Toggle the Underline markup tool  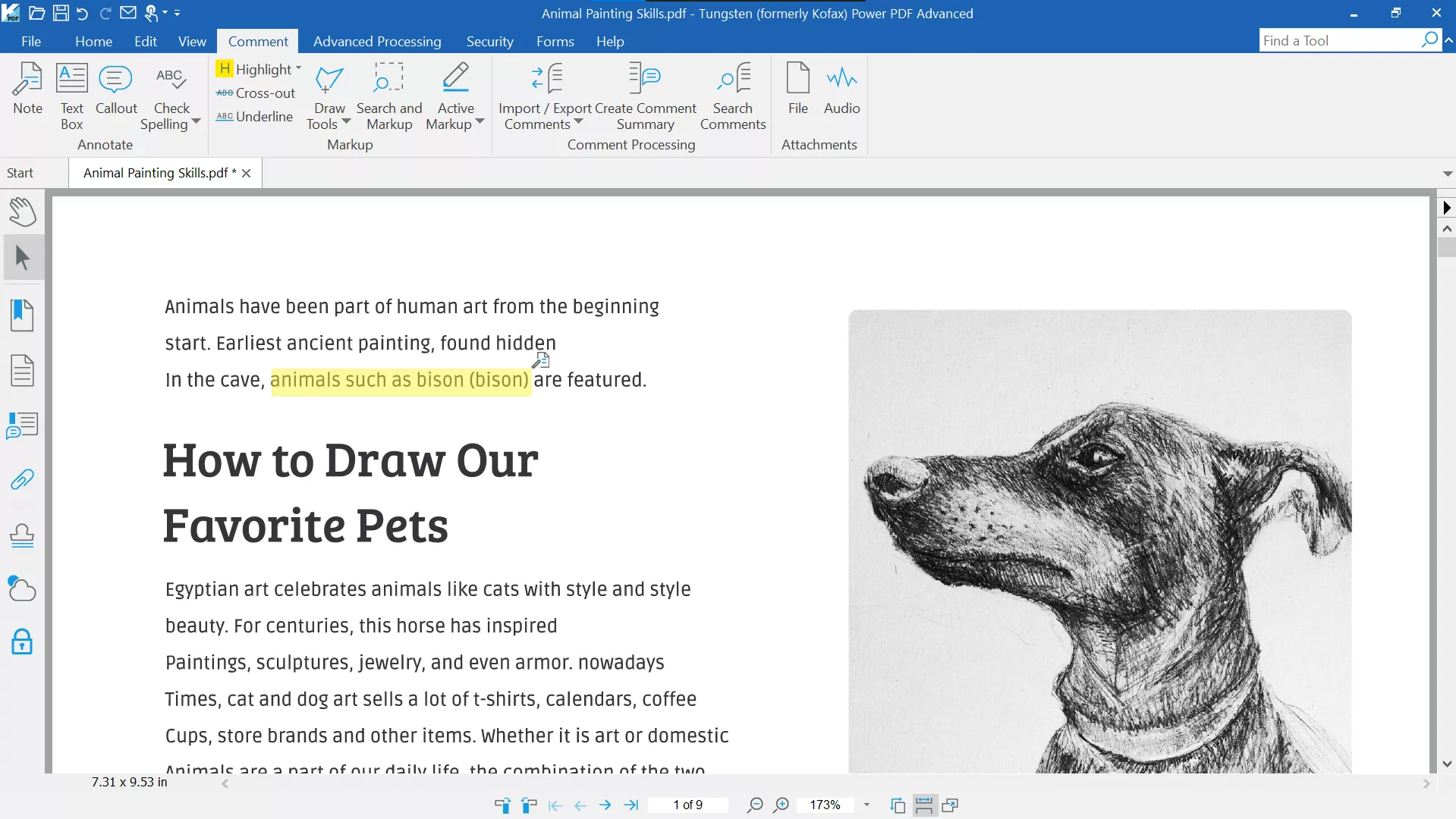click(x=255, y=117)
